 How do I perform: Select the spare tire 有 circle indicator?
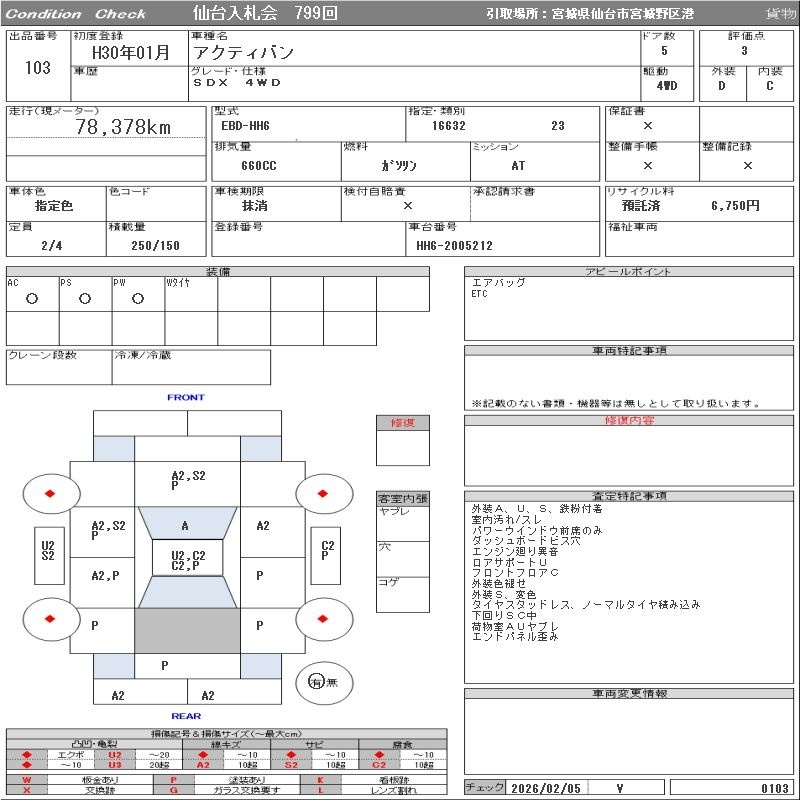click(x=316, y=682)
